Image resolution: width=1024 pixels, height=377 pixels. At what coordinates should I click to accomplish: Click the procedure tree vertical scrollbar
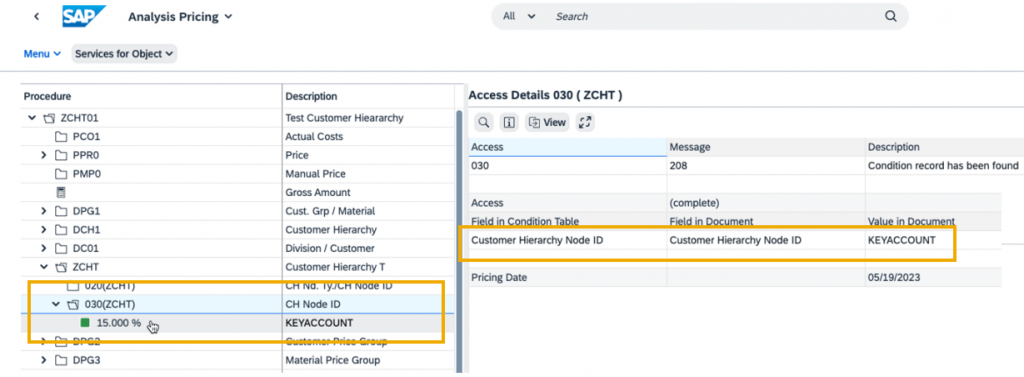click(458, 238)
